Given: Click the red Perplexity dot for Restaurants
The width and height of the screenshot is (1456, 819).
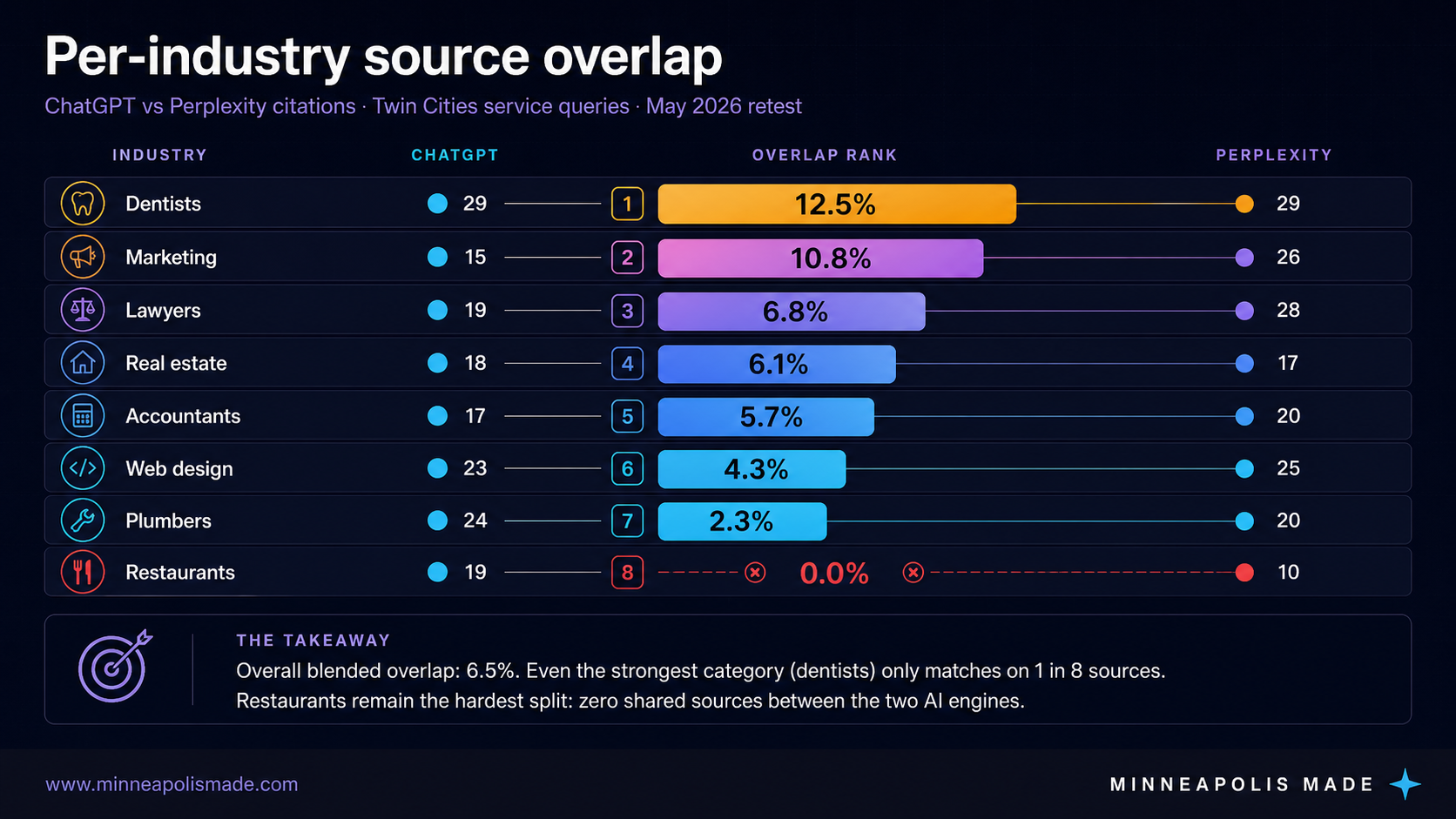Looking at the screenshot, I should coord(1244,572).
